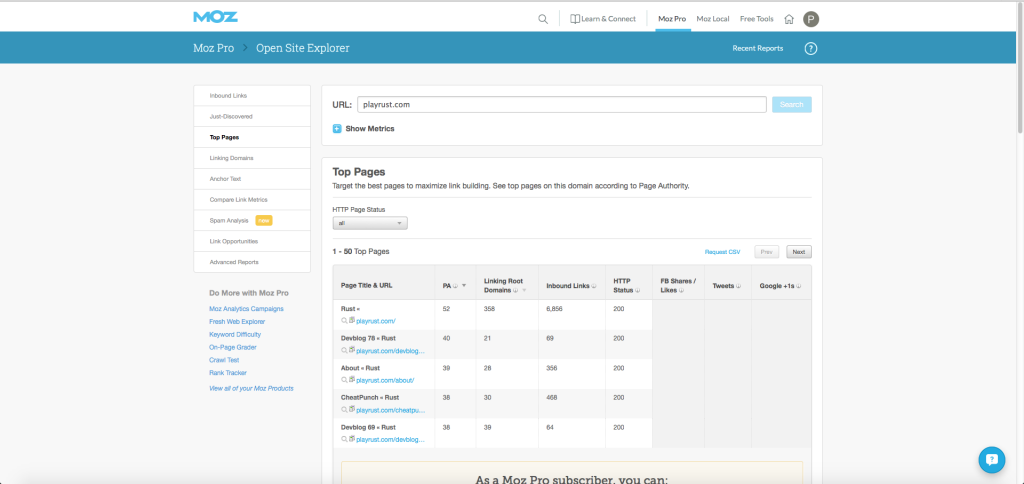Sort table by PA arrow
The width and height of the screenshot is (1024, 484).
(x=464, y=286)
